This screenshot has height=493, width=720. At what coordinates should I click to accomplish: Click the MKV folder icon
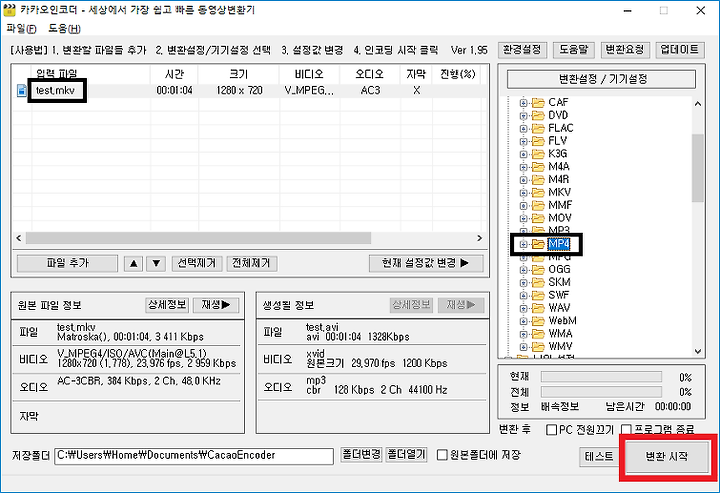point(538,192)
